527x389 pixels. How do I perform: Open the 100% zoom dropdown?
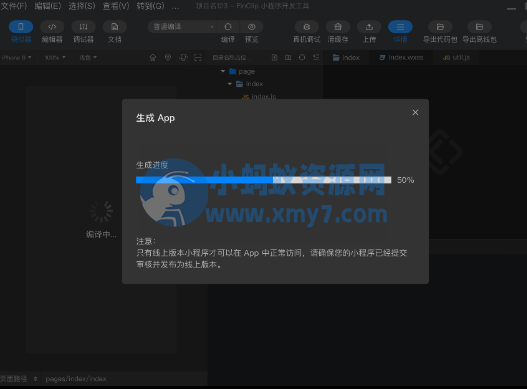point(55,57)
